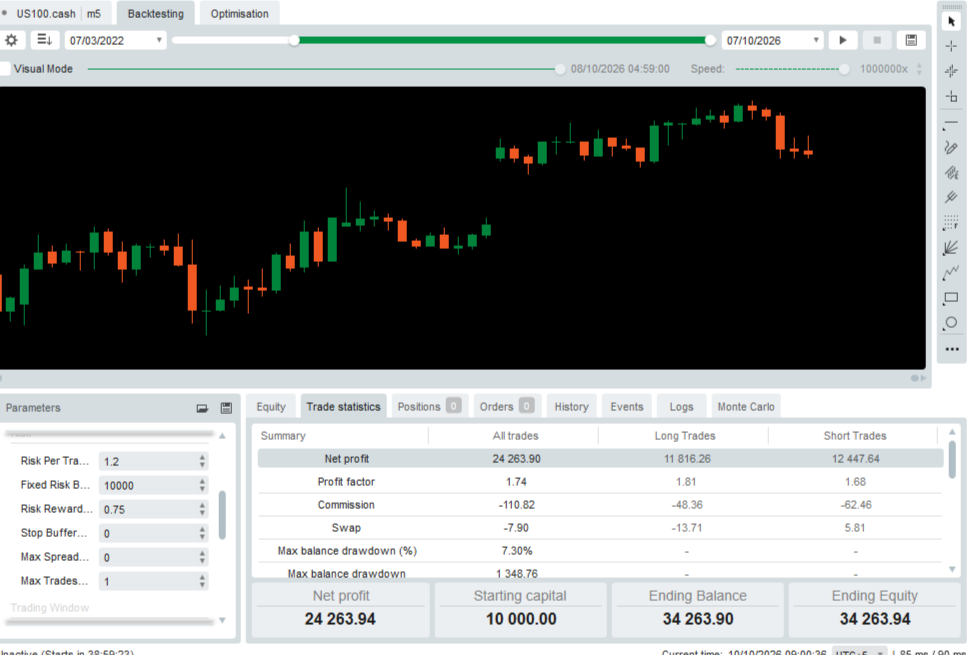Select the US100.cash m5 instance tab
Screen dimensions: 971x655
[56, 14]
